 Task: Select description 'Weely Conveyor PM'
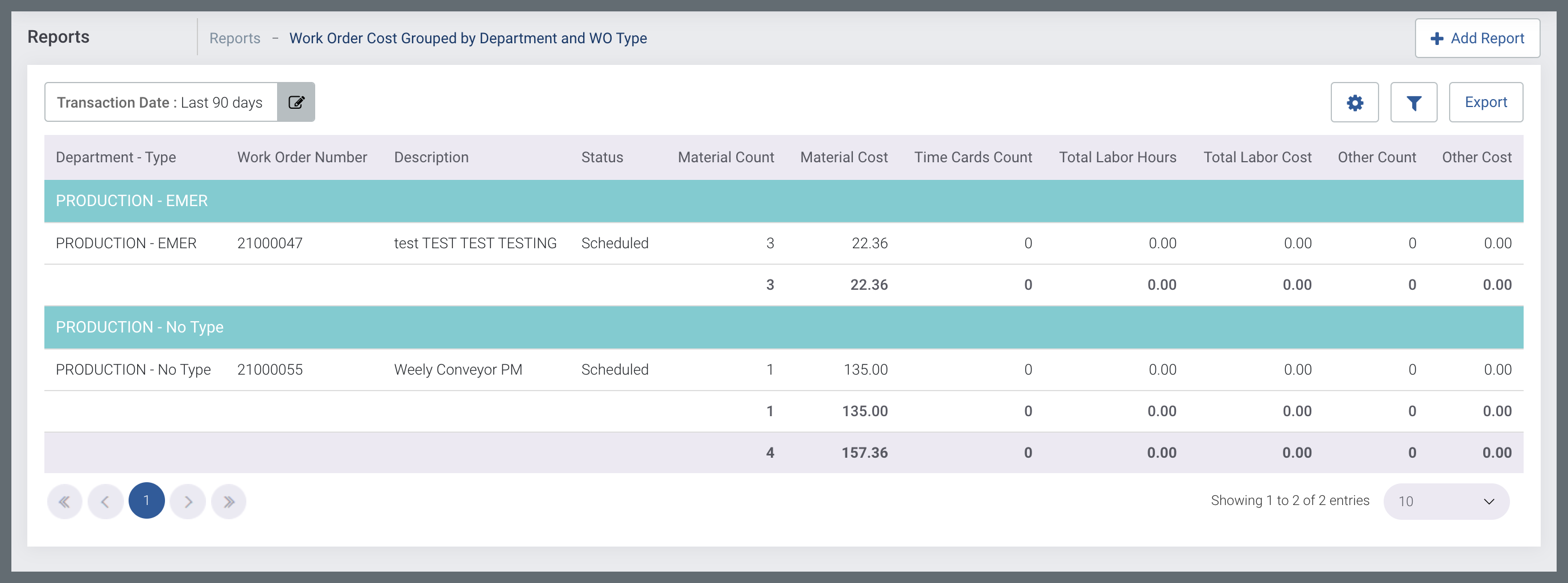coord(459,369)
